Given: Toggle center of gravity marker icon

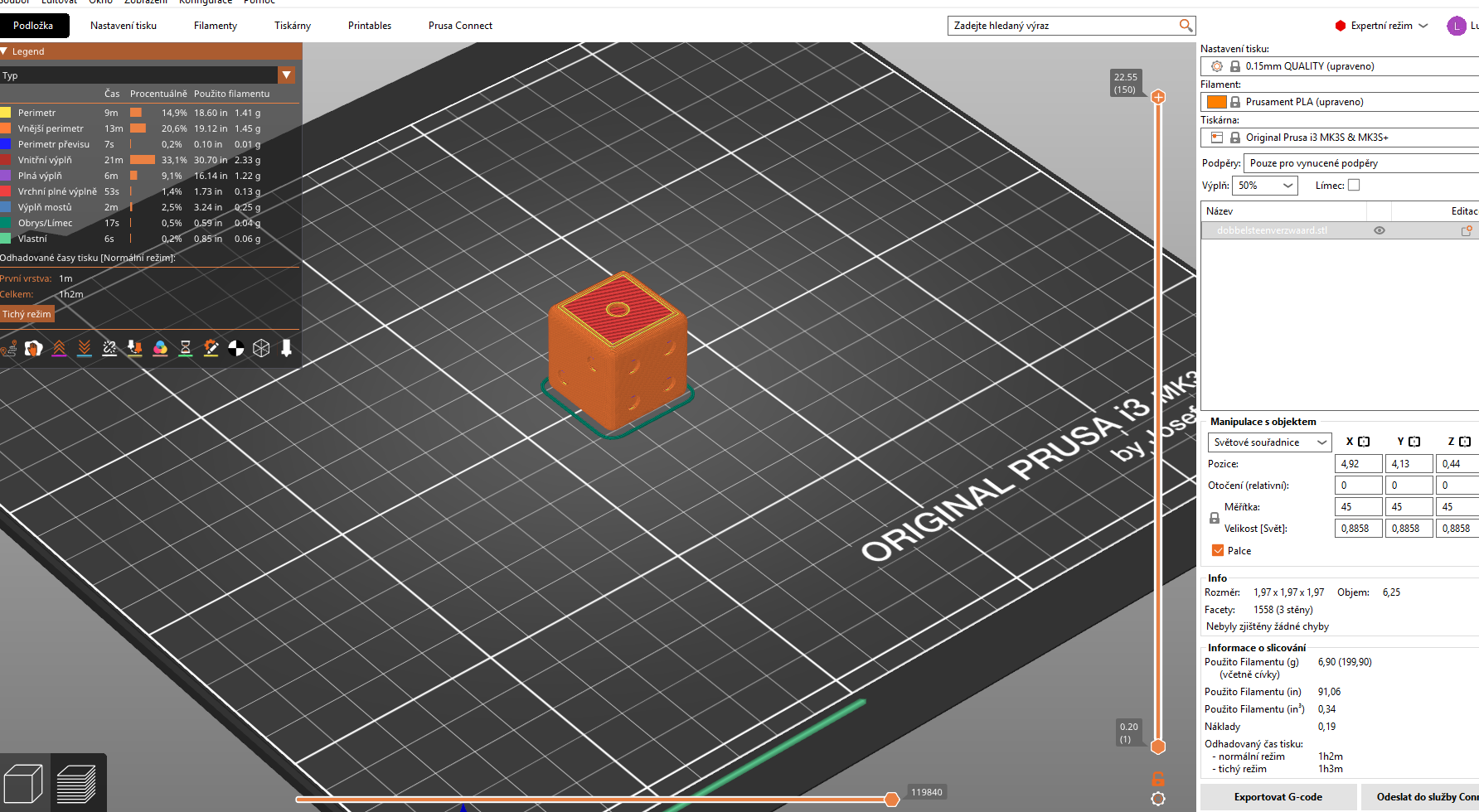Looking at the screenshot, I should pyautogui.click(x=236, y=349).
